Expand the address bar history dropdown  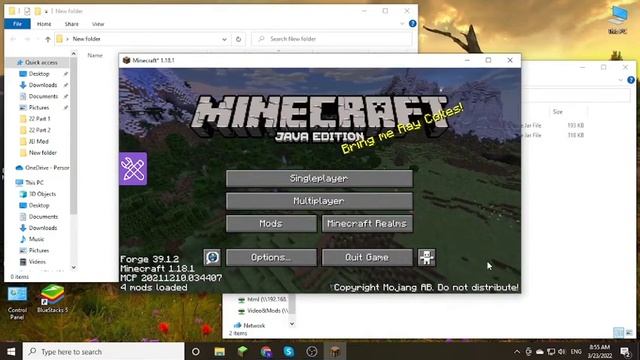click(x=224, y=39)
